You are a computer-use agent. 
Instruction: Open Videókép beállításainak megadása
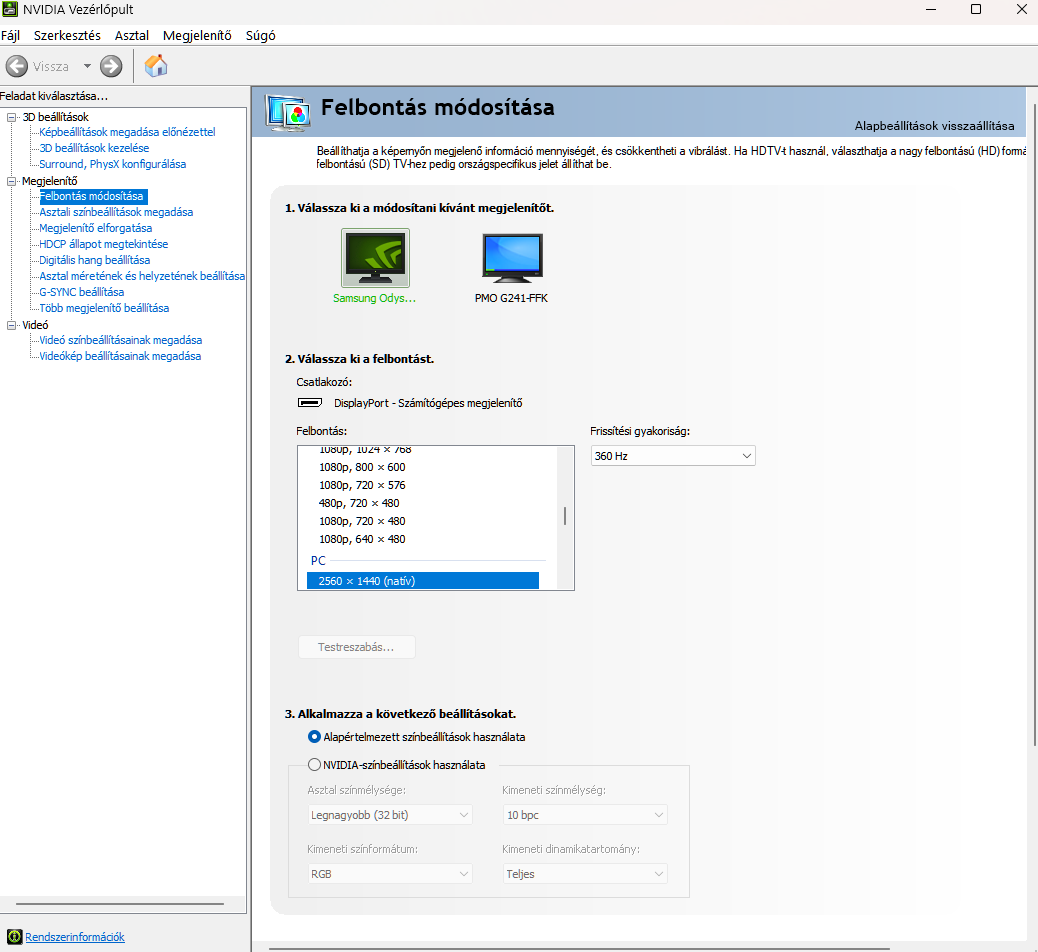(120, 356)
